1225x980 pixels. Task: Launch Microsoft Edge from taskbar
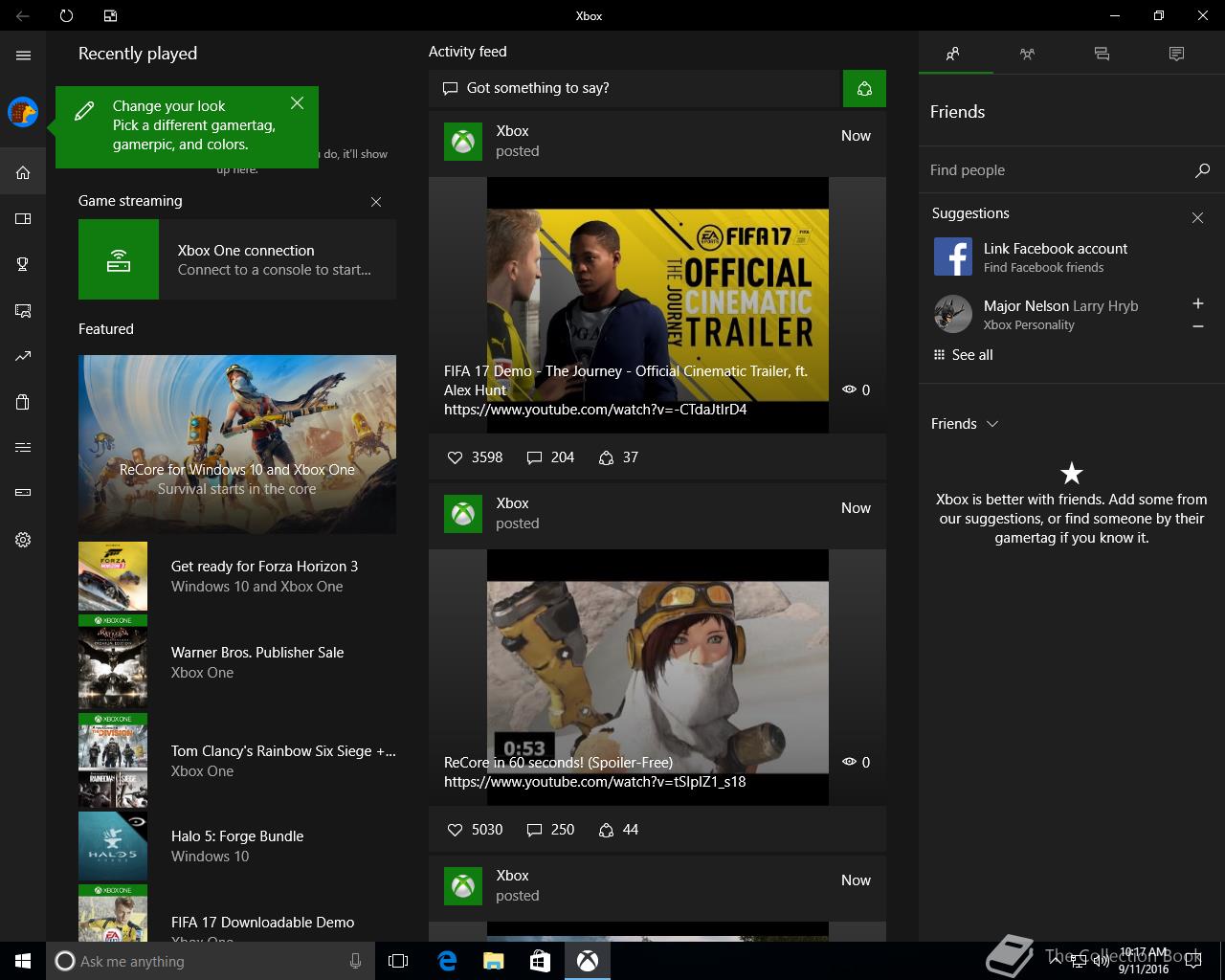447,961
